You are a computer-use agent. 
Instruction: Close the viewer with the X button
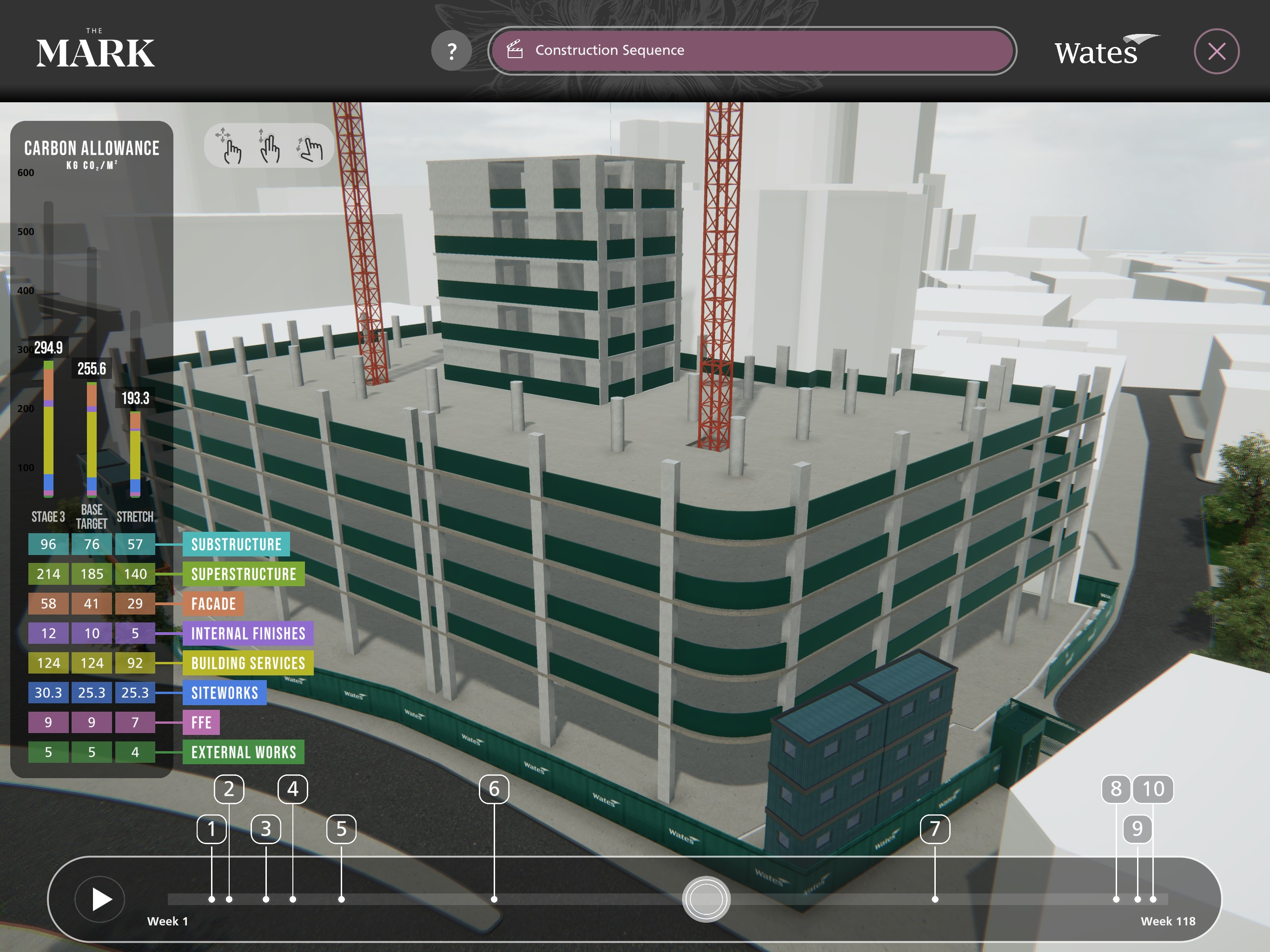coord(1216,51)
